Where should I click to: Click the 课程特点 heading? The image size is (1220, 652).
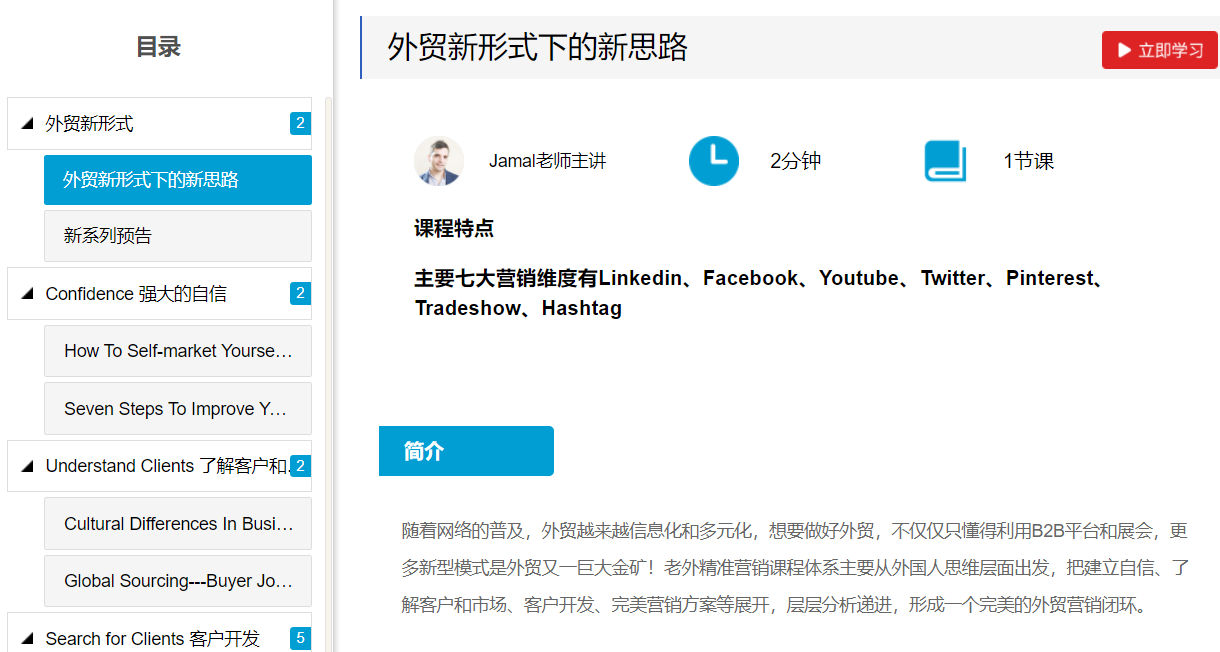point(454,229)
